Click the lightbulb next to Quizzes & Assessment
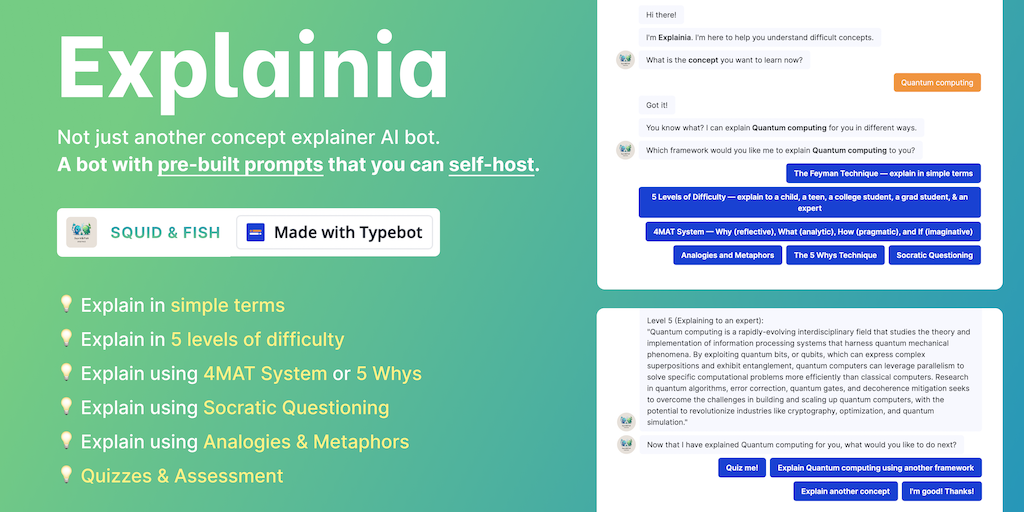The image size is (1024, 512). (66, 475)
